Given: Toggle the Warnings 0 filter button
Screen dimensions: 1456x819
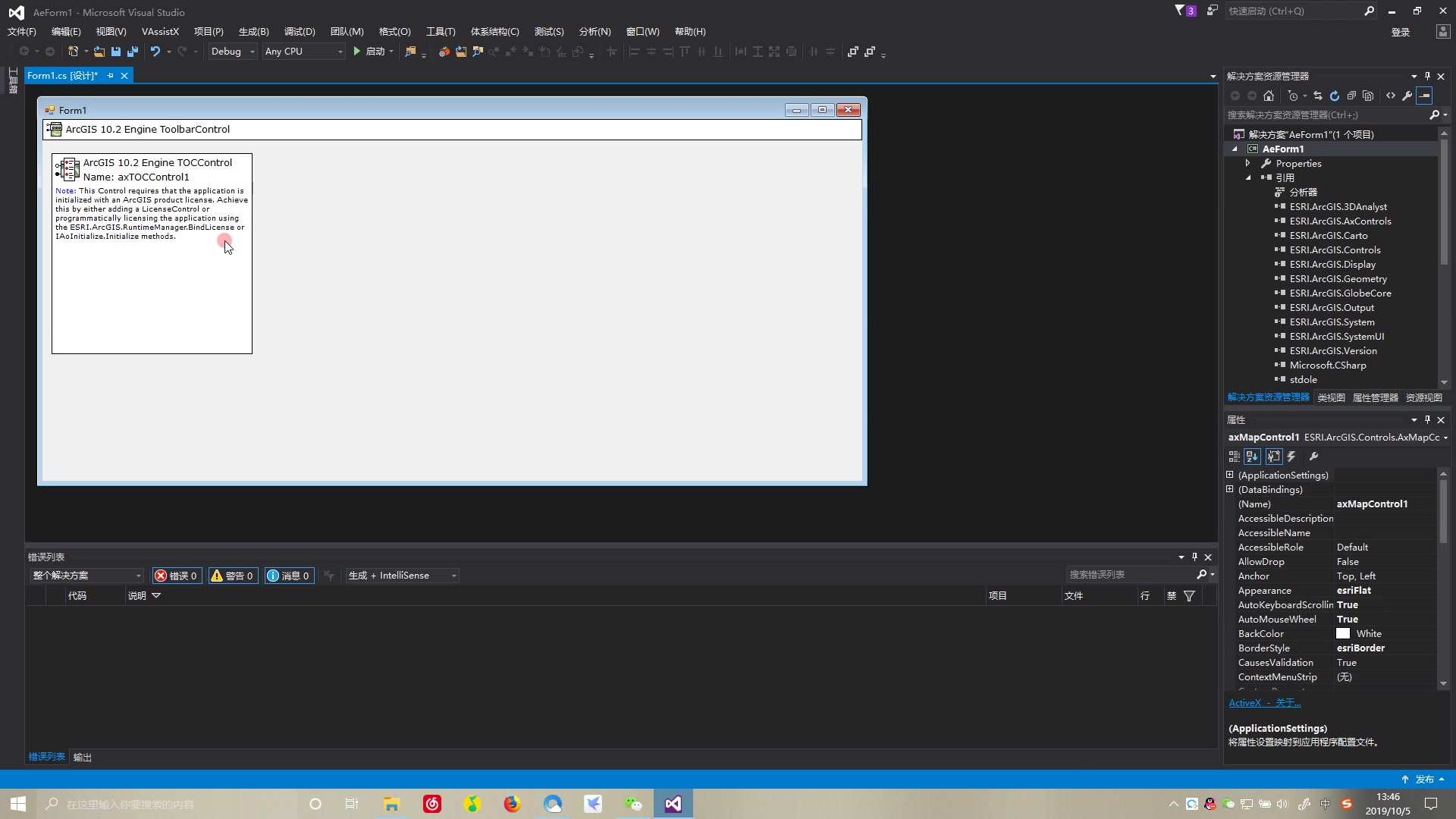Looking at the screenshot, I should (233, 576).
